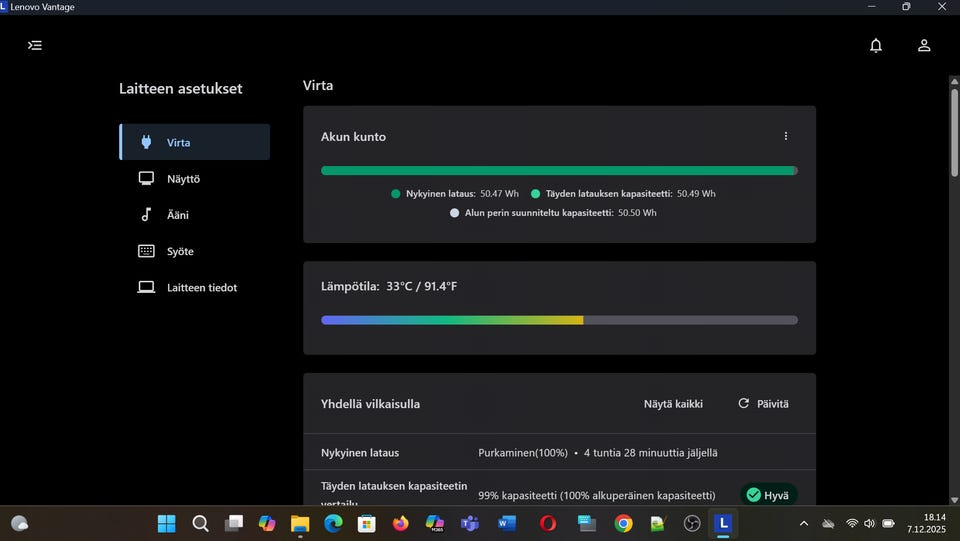This screenshot has height=541, width=960.
Task: Click Purkaminen(100%) remaining time text
Action: click(598, 453)
